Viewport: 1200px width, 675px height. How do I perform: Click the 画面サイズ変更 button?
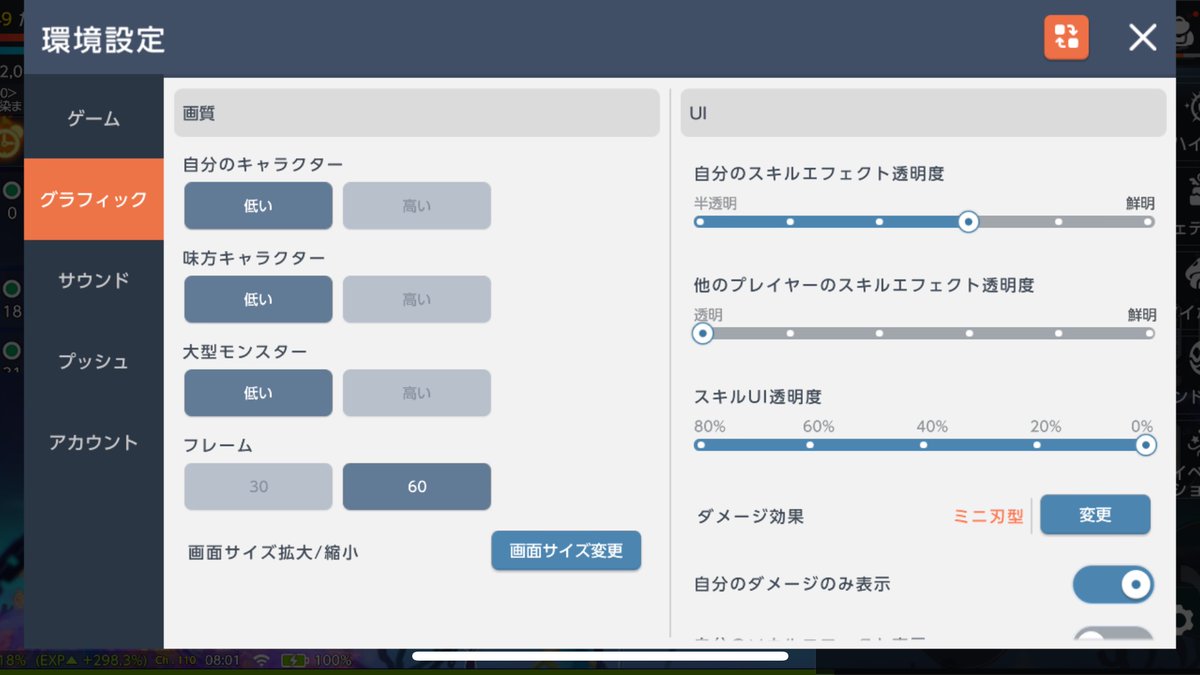[x=566, y=550]
